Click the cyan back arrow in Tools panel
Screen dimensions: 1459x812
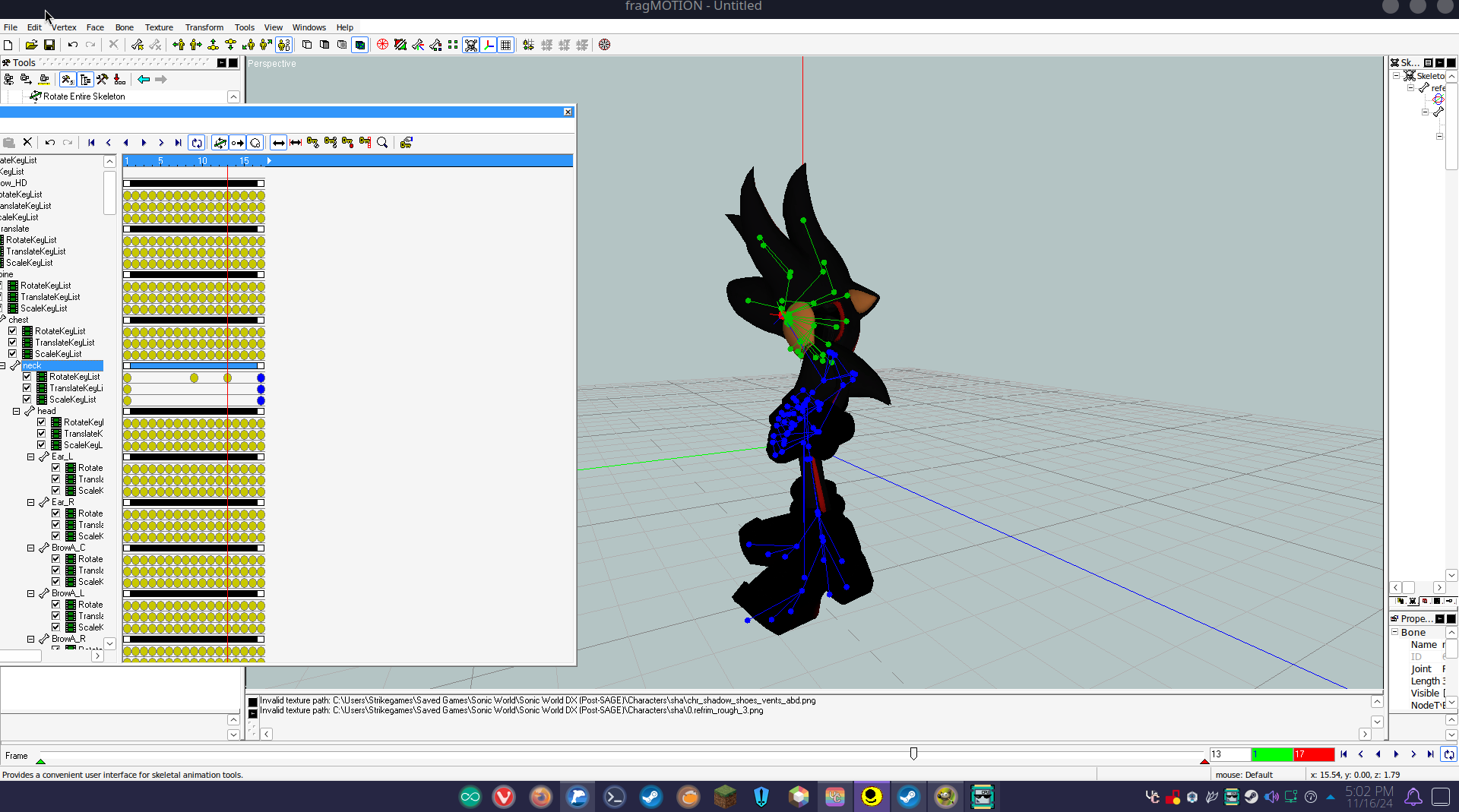click(x=144, y=79)
